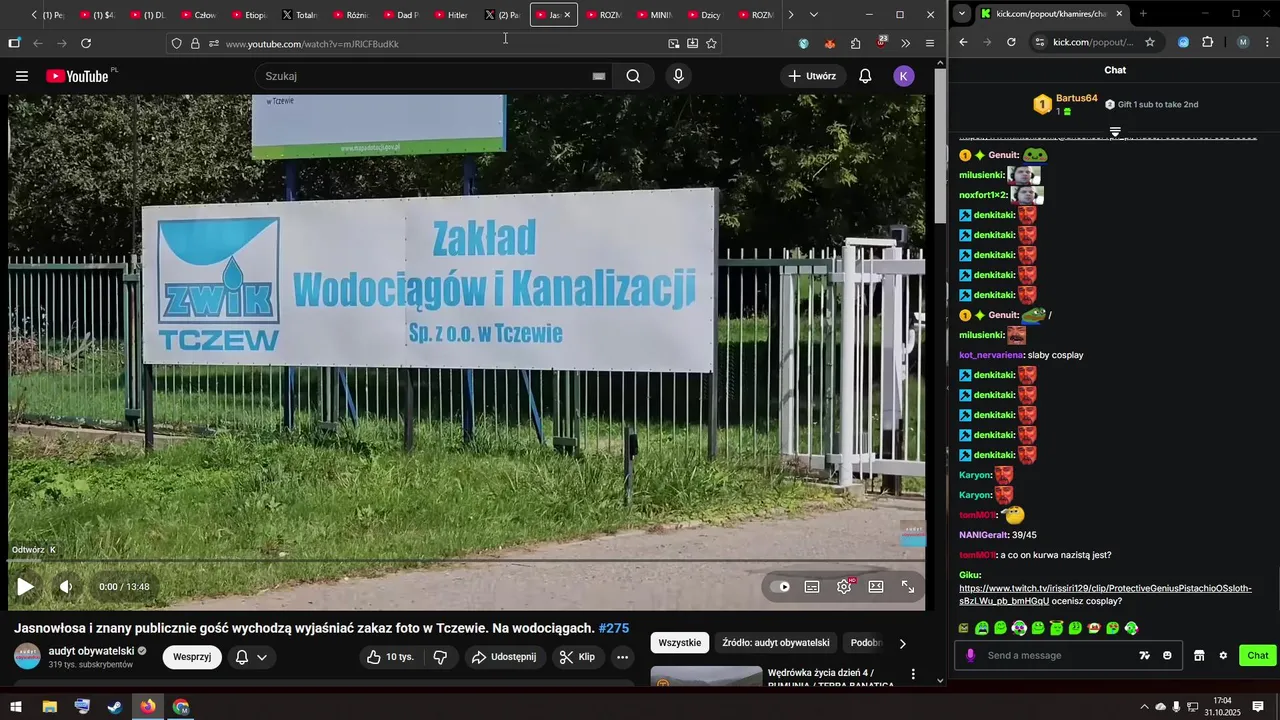Start voice search with the microphone
Viewport: 1280px width, 720px height.
(679, 76)
